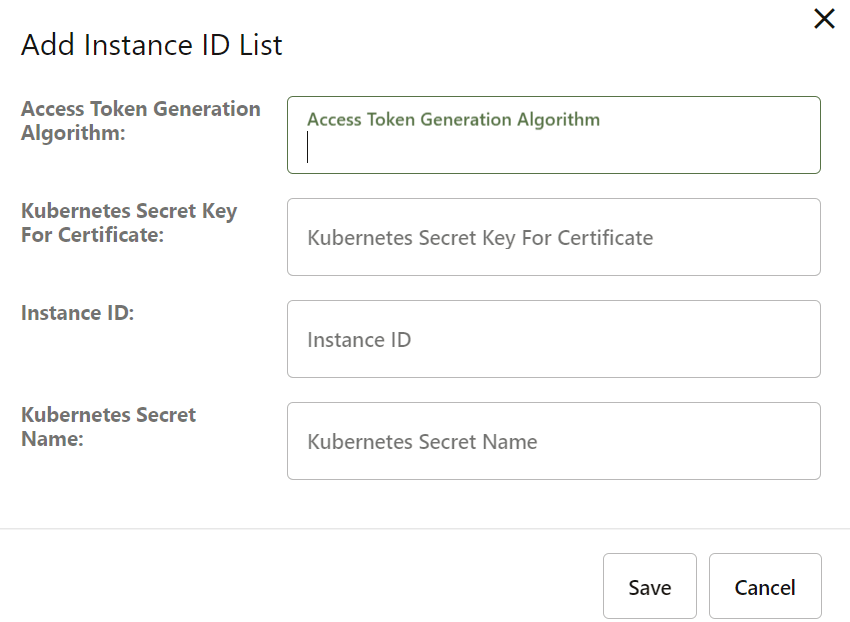Click Save to submit the instance details
Screen dimensions: 850x622
649,586
